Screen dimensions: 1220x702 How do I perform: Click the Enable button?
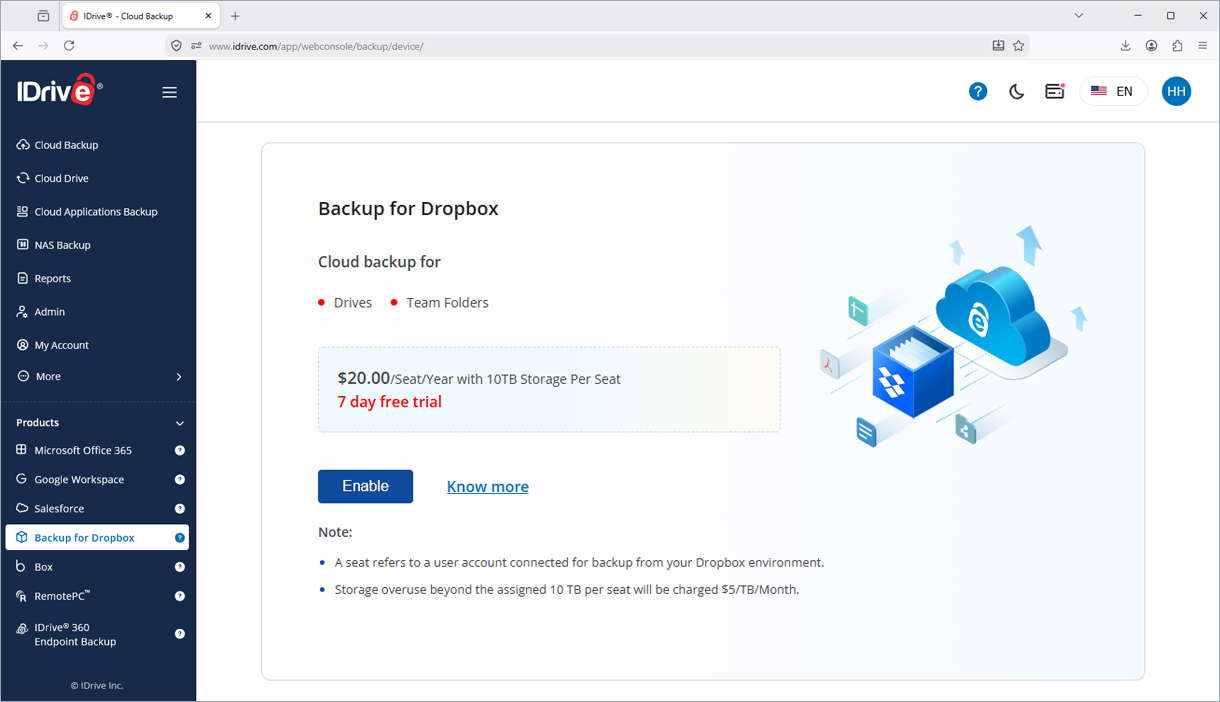(365, 486)
